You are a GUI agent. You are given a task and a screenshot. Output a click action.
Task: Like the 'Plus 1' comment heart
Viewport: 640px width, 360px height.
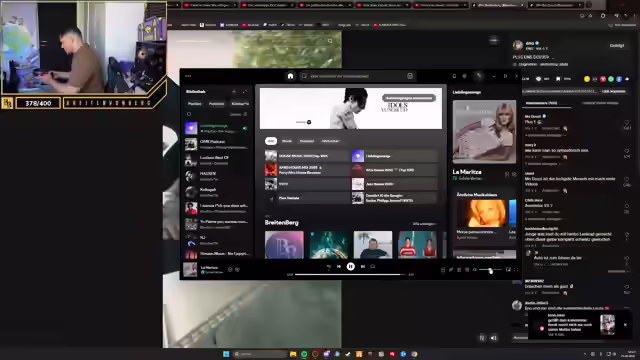[x=627, y=122]
